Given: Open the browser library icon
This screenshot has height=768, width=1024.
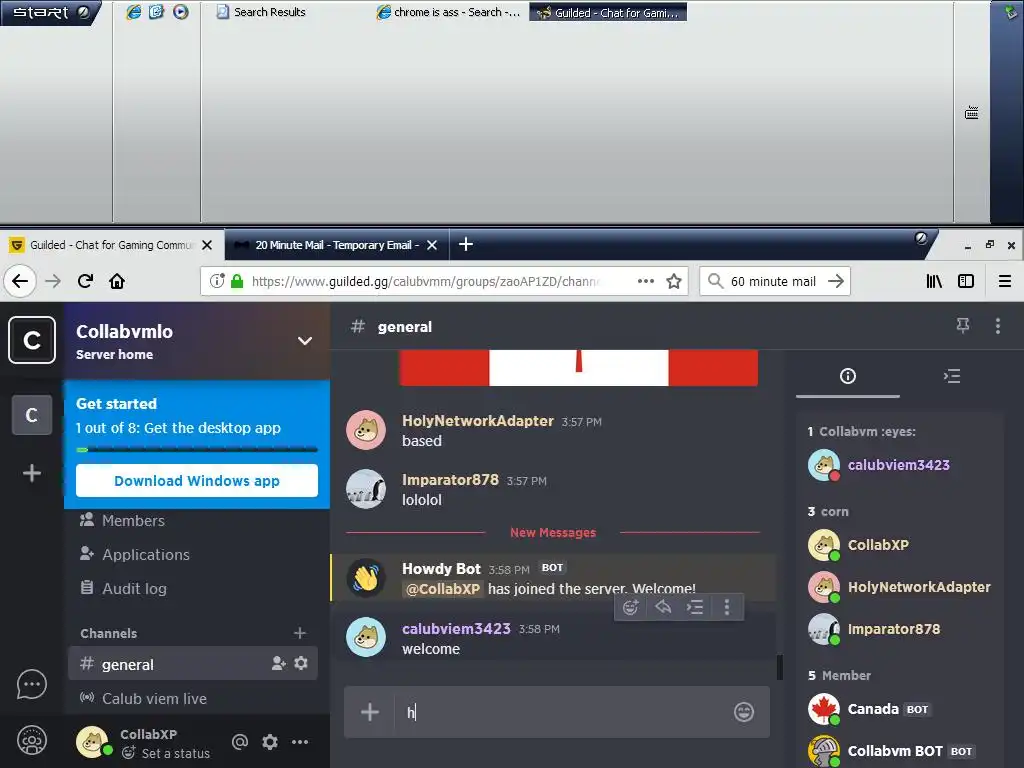Looking at the screenshot, I should (x=934, y=281).
